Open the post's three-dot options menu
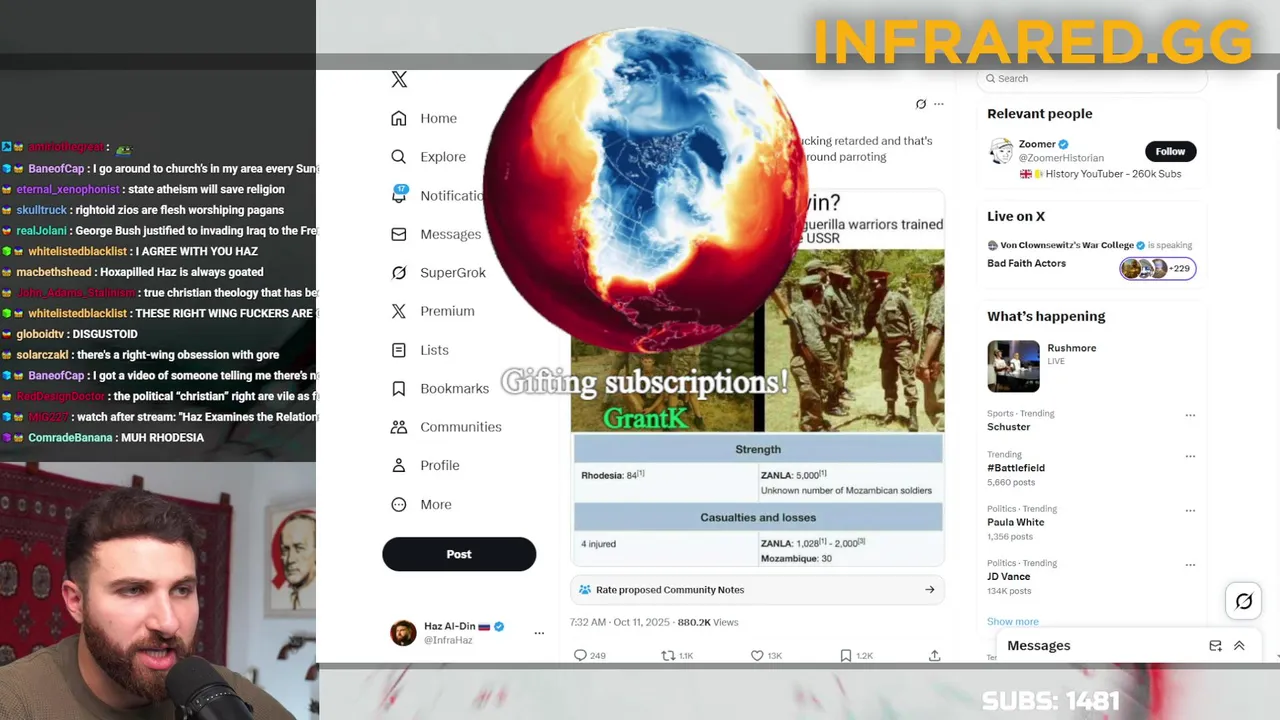Screen dimensions: 1280x720 click(938, 104)
